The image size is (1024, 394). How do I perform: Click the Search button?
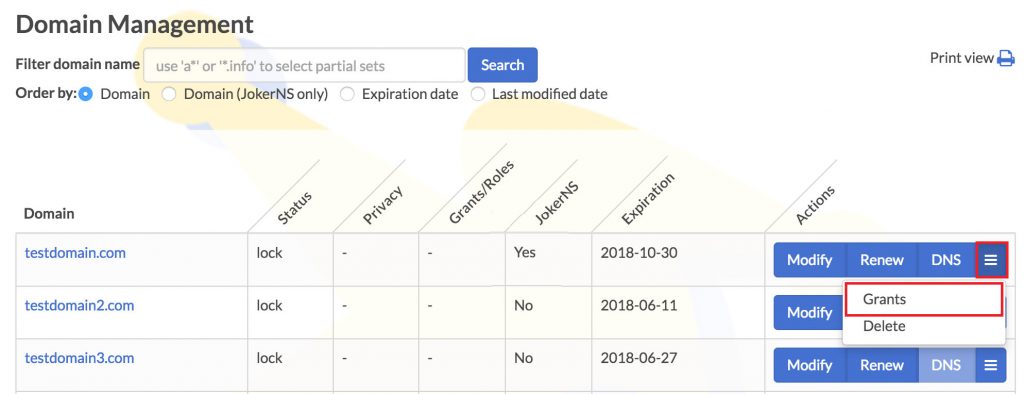point(503,65)
